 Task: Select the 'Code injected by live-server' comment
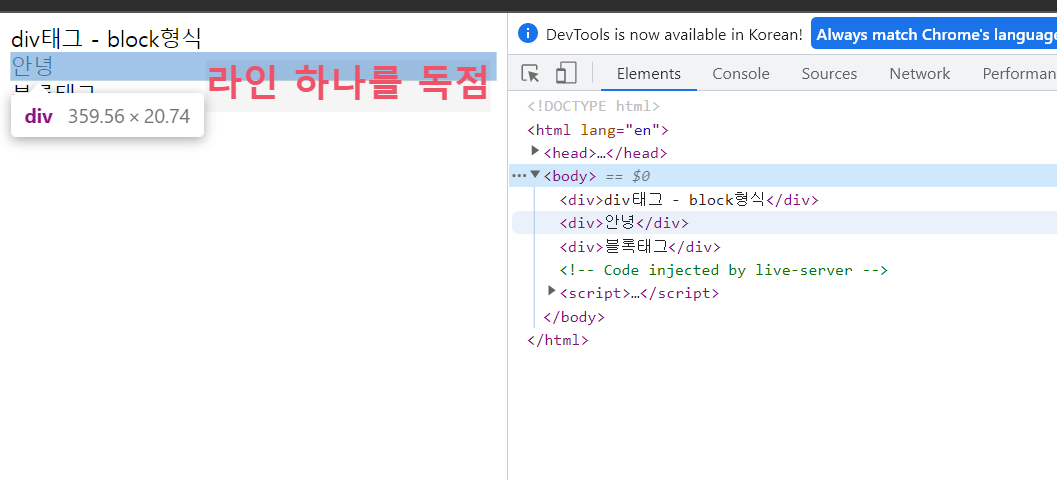pos(724,270)
